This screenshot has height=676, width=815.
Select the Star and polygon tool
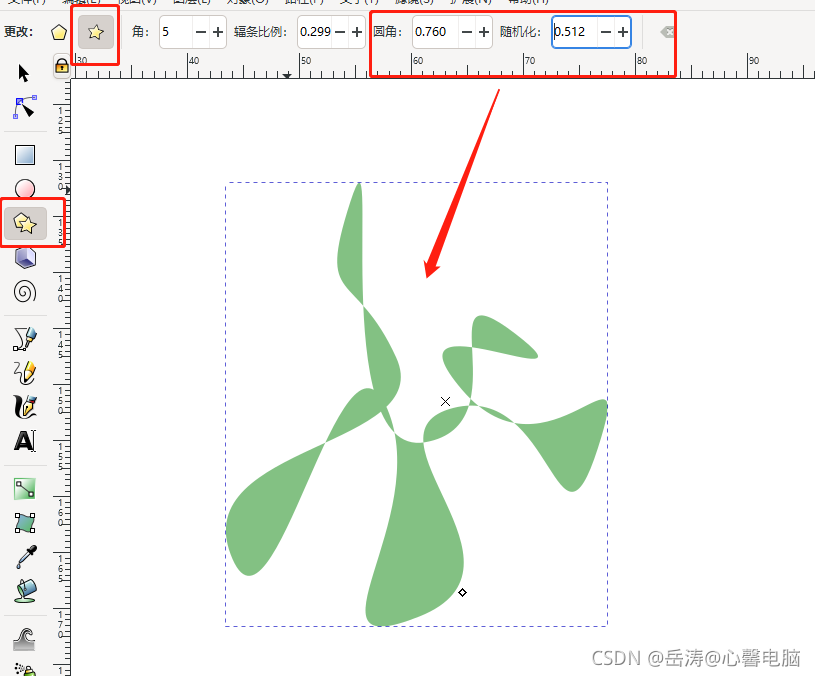pyautogui.click(x=25, y=223)
